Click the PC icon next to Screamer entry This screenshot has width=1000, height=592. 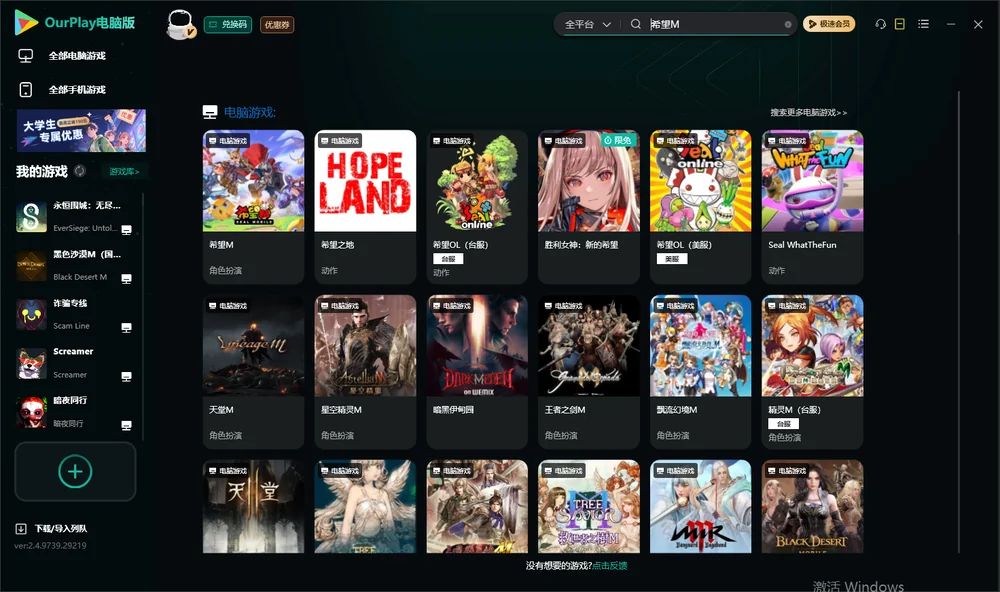point(126,376)
